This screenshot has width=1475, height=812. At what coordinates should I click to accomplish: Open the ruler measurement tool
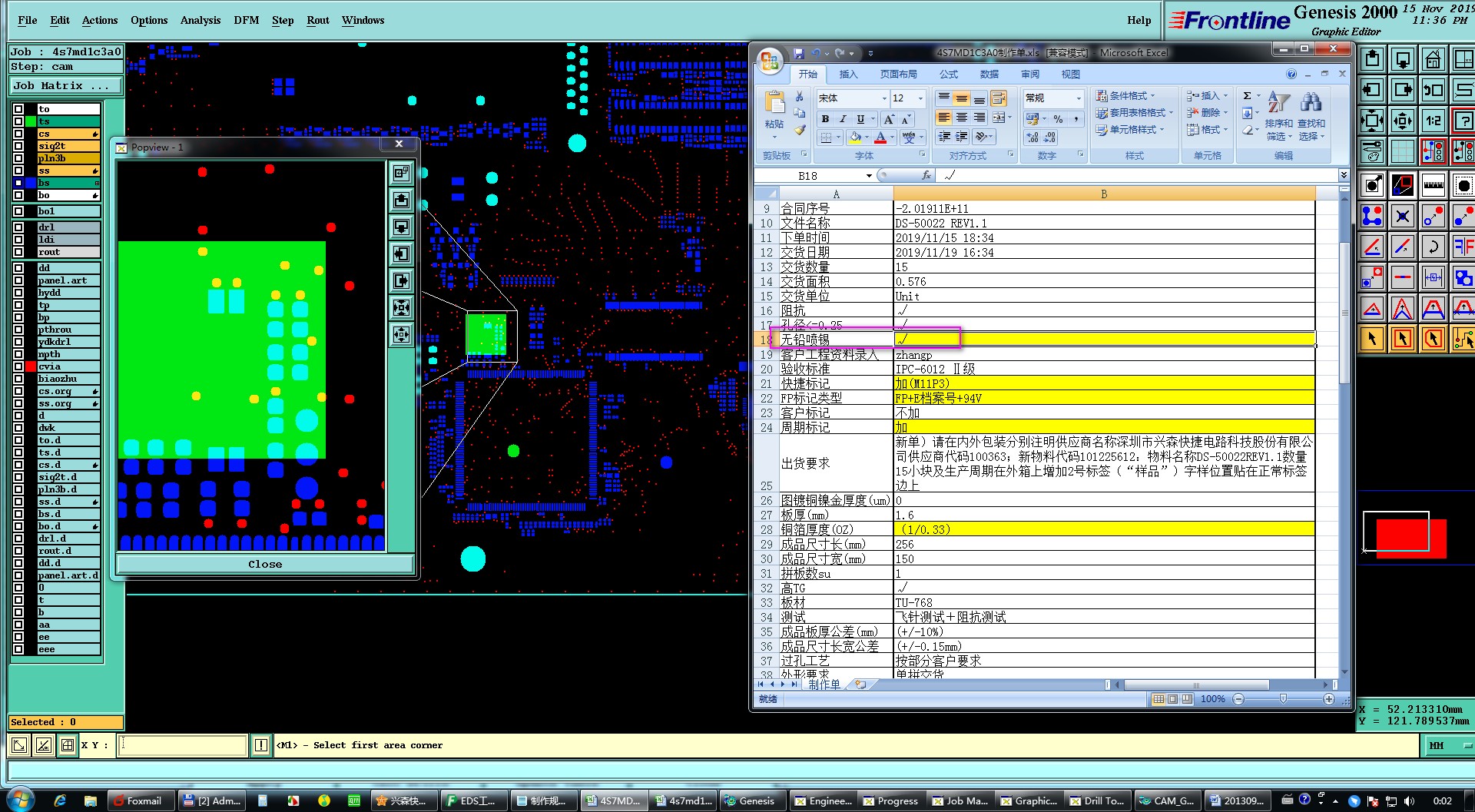tap(1434, 185)
